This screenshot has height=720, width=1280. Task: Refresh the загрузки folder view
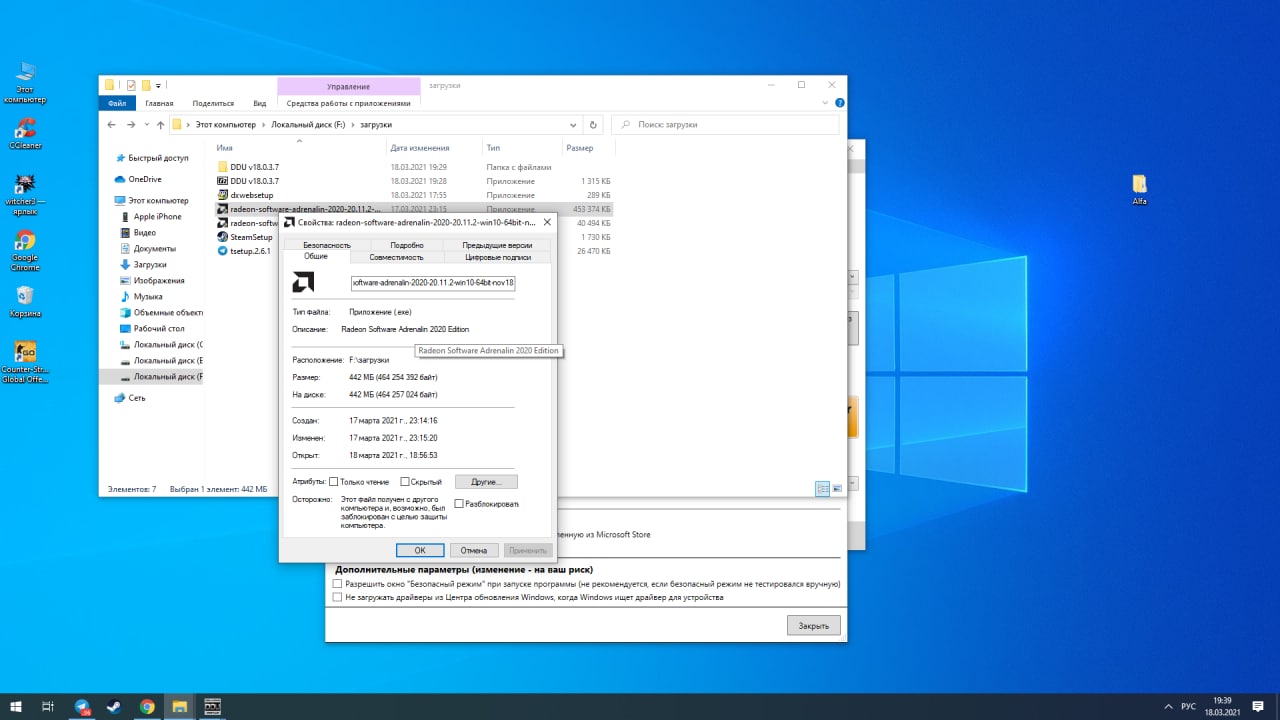[x=593, y=125]
